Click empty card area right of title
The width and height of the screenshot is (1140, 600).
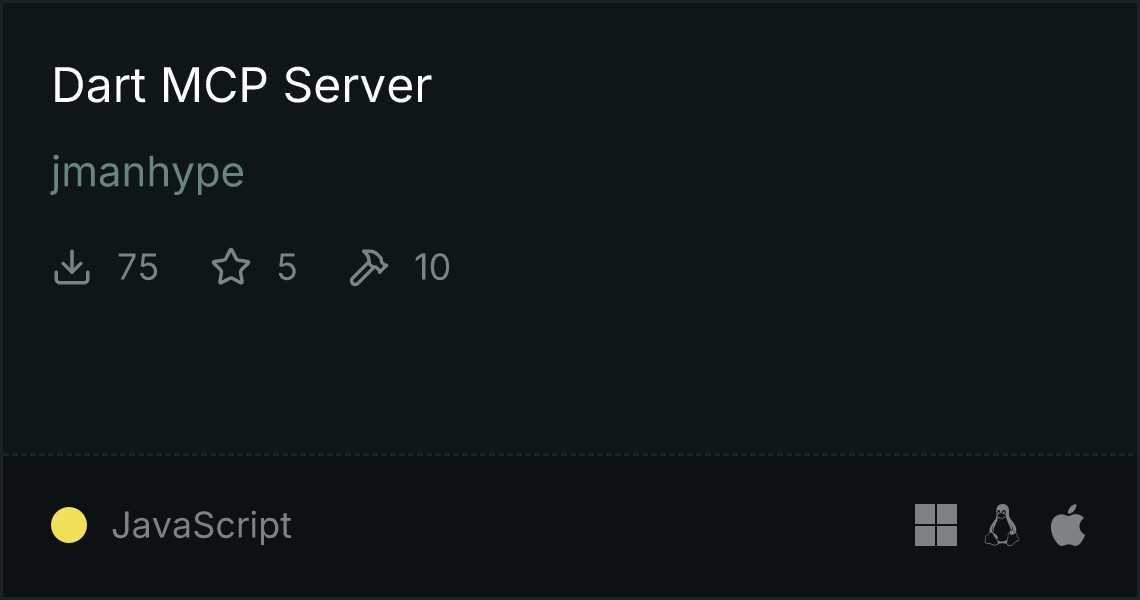[x=785, y=85]
